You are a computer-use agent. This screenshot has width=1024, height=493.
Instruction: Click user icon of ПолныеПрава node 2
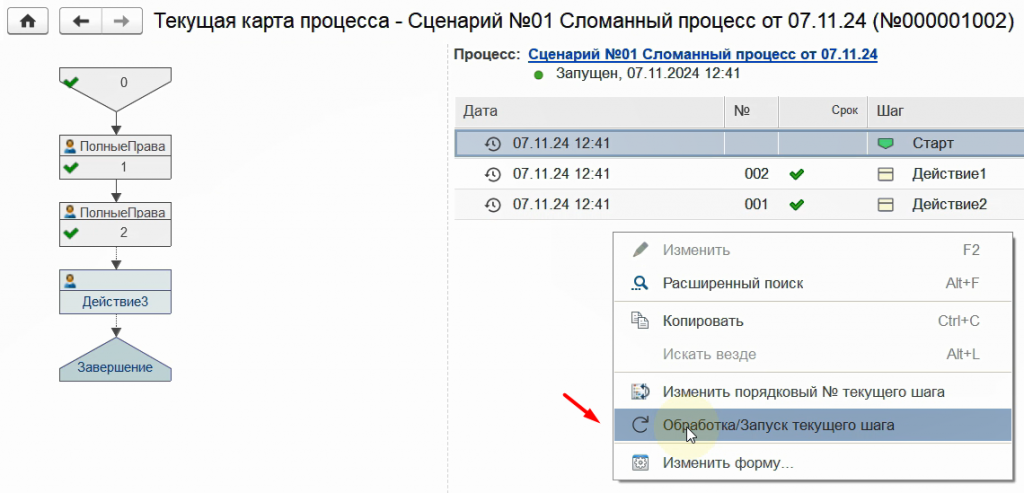point(71,212)
